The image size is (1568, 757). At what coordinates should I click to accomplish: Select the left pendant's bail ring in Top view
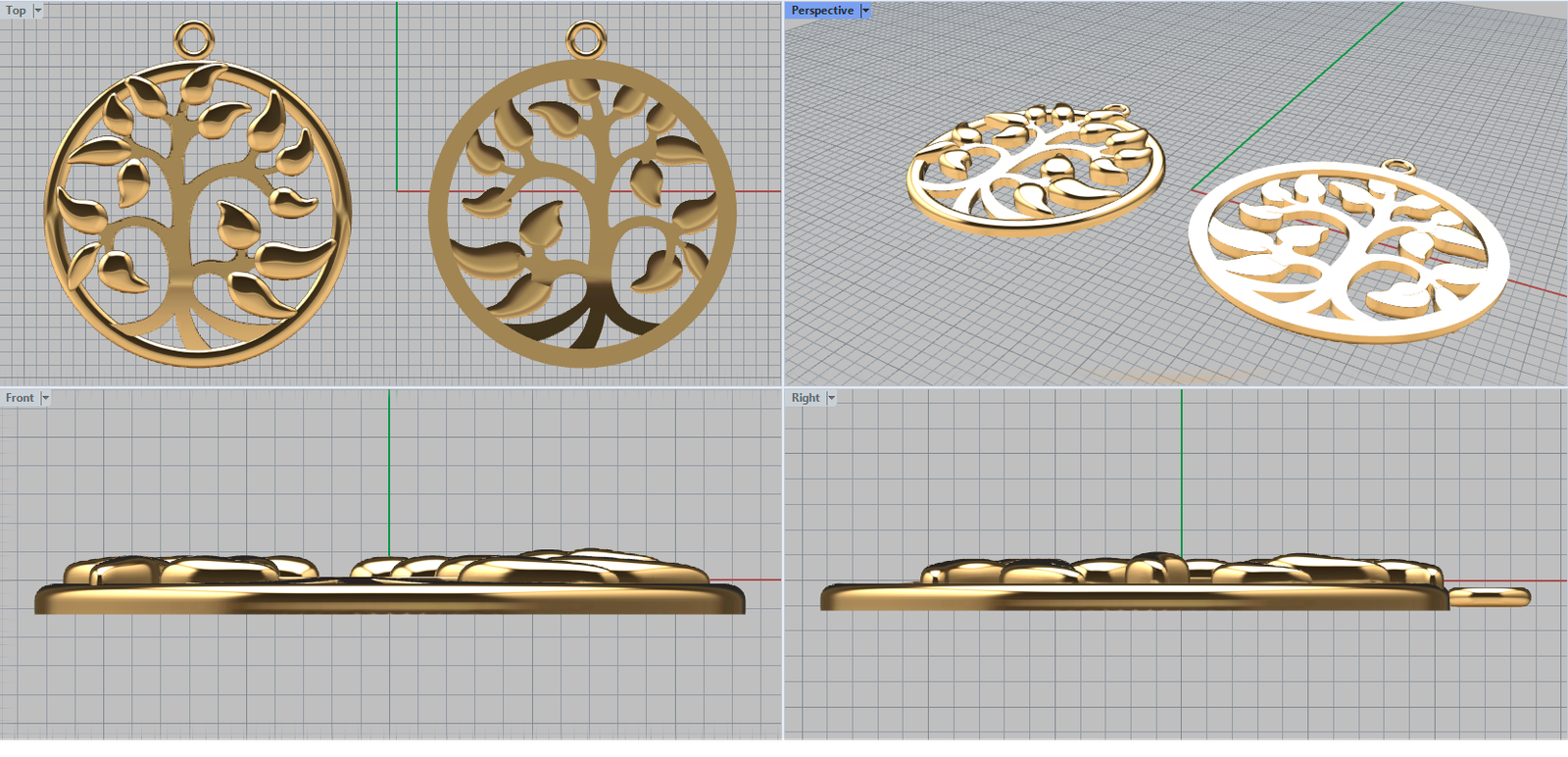point(193,28)
